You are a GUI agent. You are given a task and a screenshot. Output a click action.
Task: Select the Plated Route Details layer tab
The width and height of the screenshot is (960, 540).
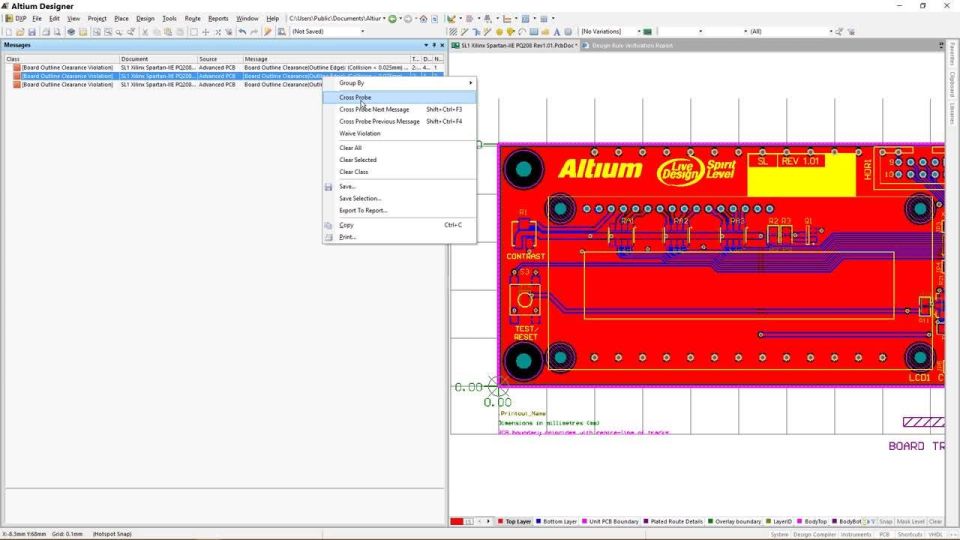pos(672,522)
